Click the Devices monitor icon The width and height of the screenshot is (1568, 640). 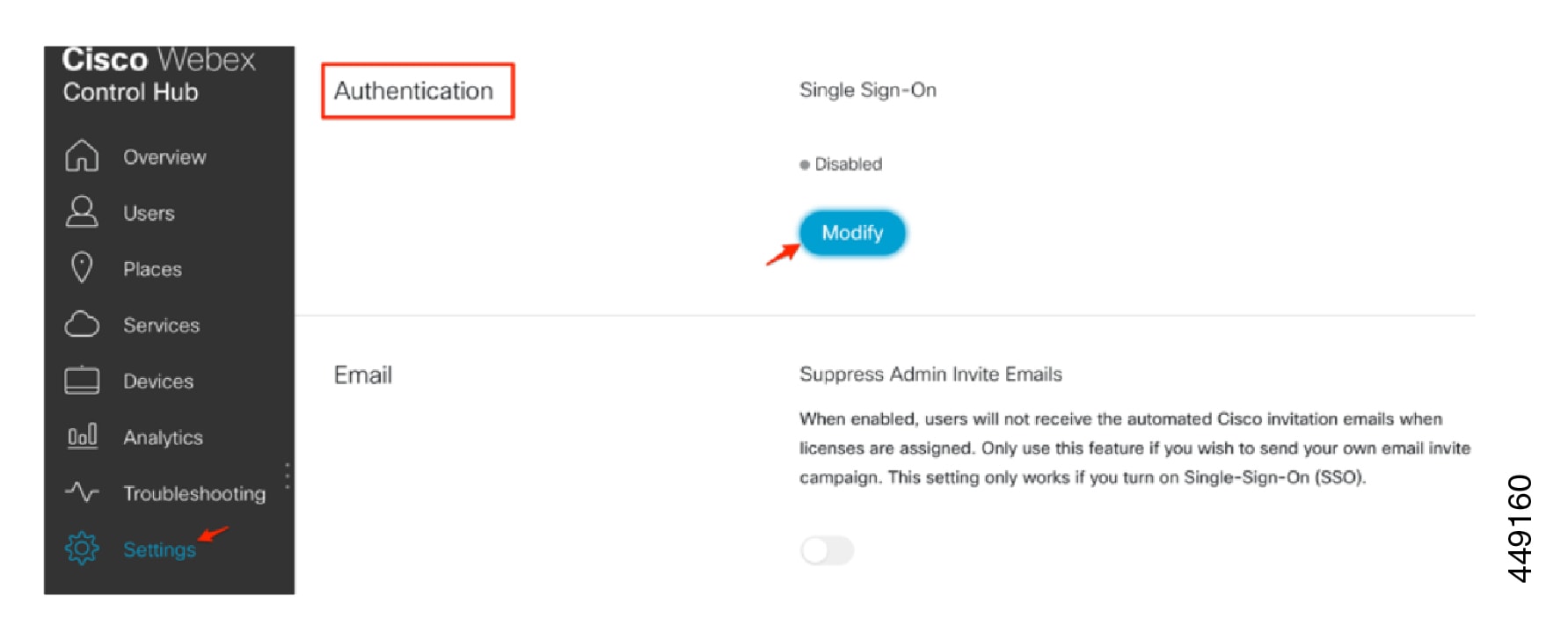82,381
